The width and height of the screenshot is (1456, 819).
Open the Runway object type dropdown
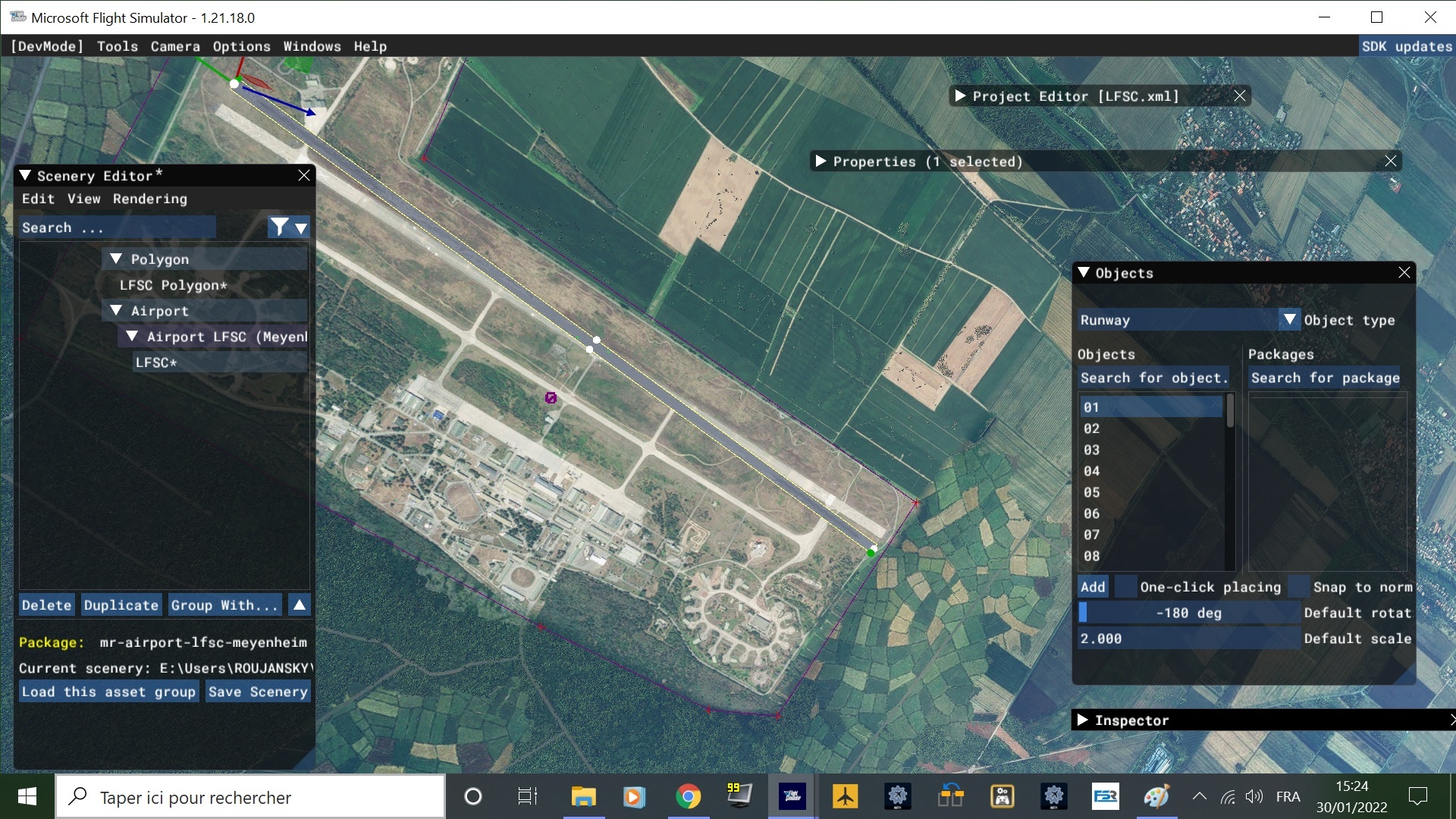(x=1289, y=319)
